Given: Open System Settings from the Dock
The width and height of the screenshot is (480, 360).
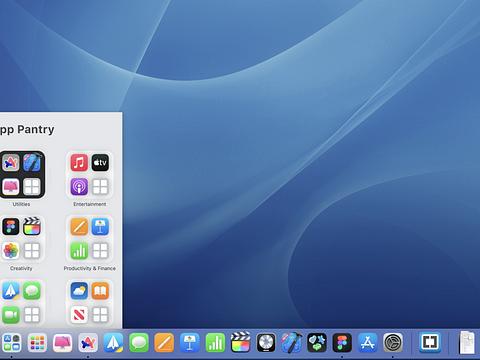Looking at the screenshot, I should (393, 342).
